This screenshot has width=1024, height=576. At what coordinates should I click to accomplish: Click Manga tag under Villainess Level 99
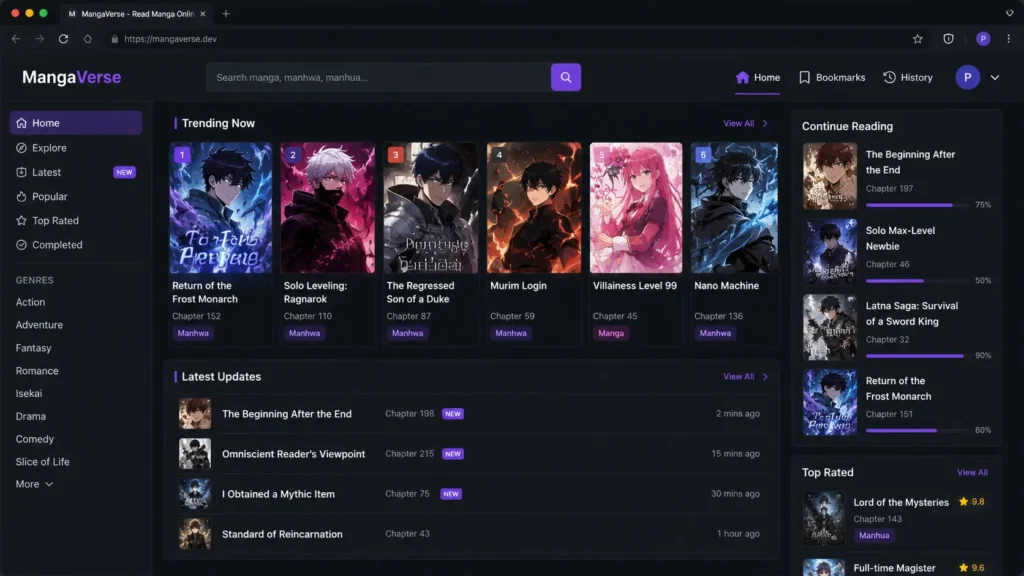(611, 333)
